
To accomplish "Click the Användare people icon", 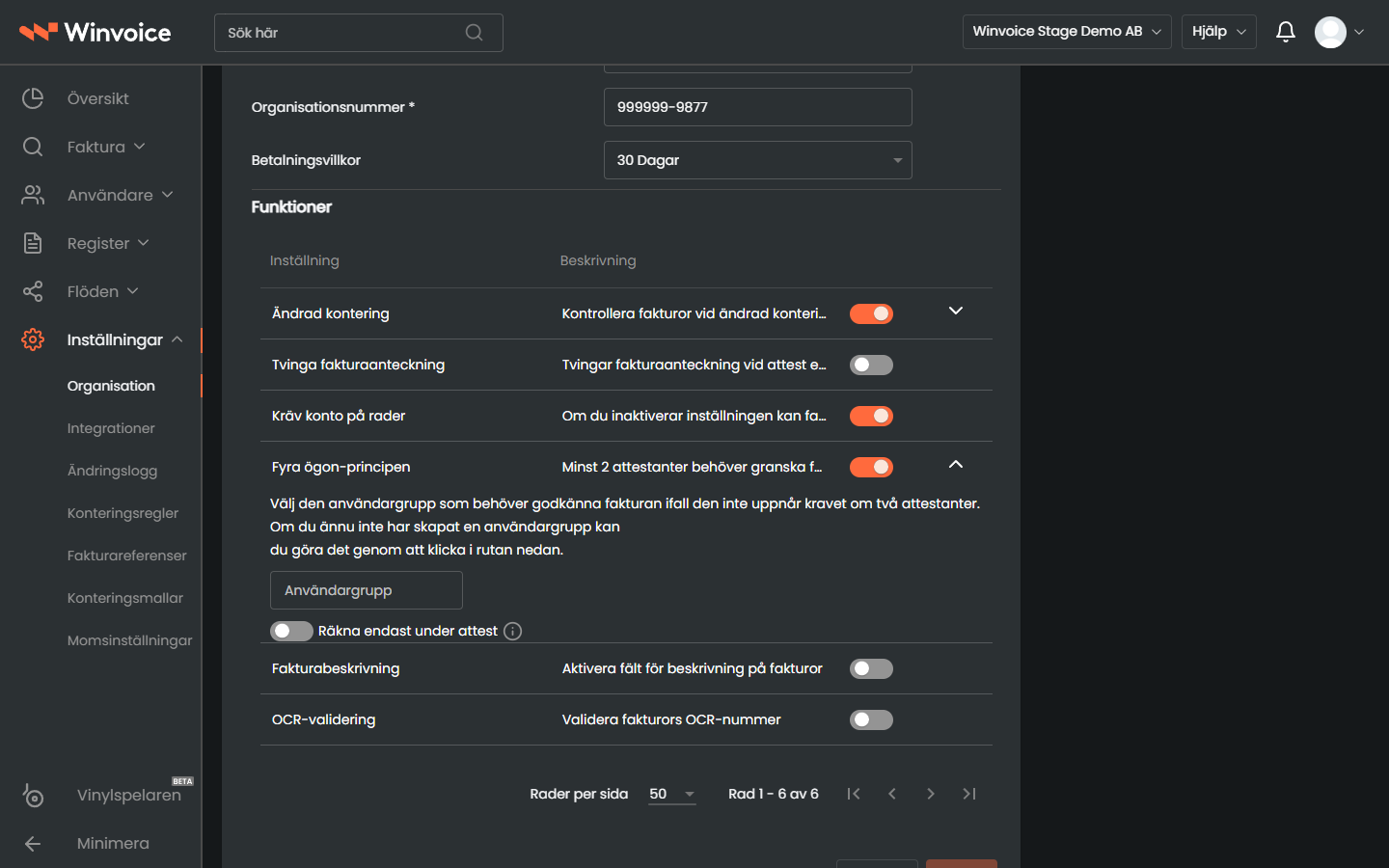I will 33,195.
